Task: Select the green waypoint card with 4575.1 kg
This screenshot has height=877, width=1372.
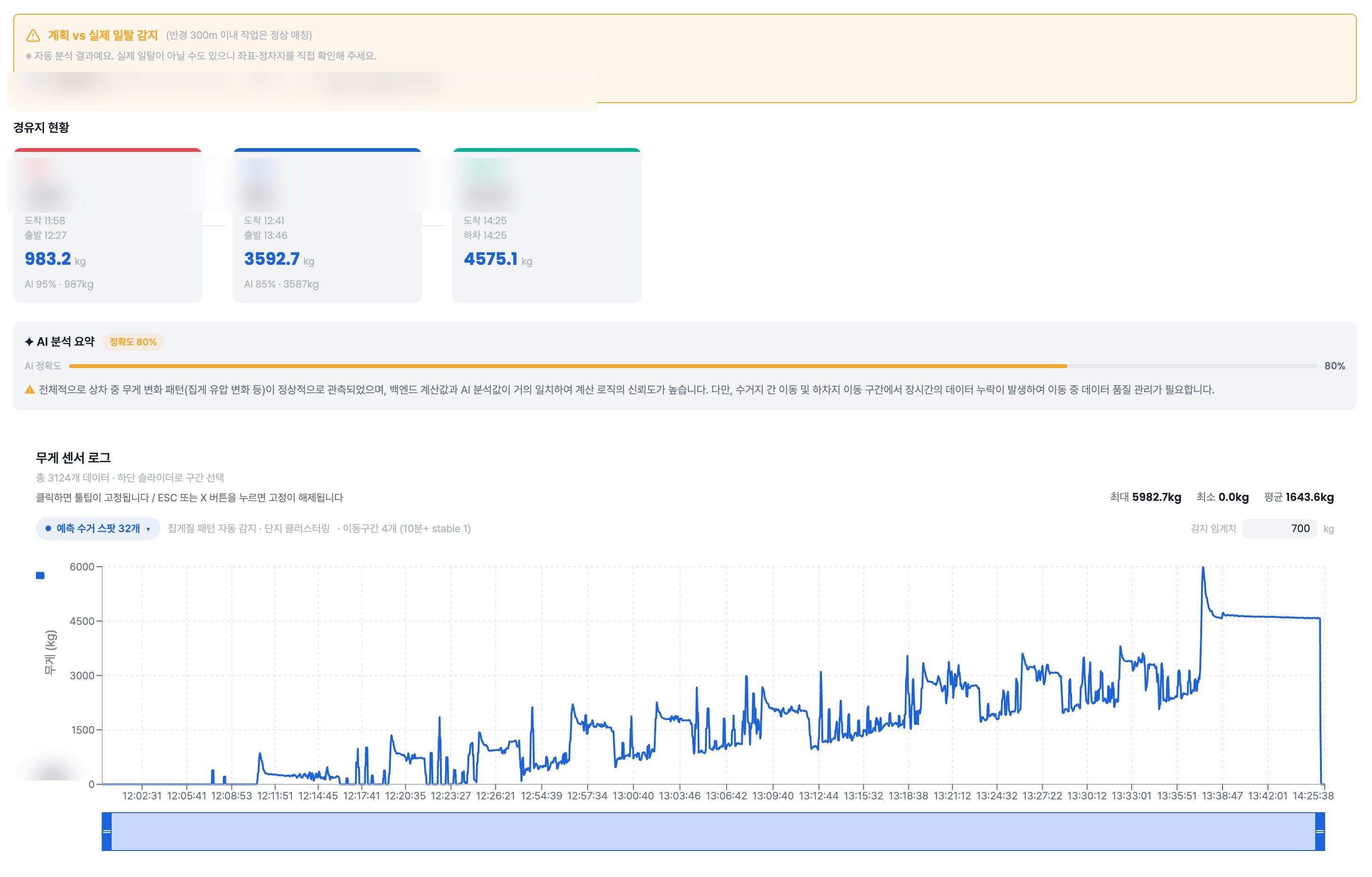Action: point(546,225)
